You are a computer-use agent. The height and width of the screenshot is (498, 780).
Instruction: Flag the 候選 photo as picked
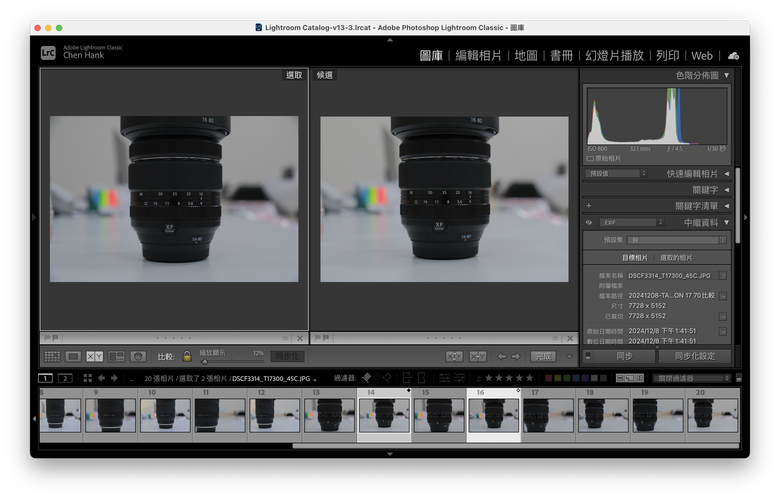tap(318, 338)
